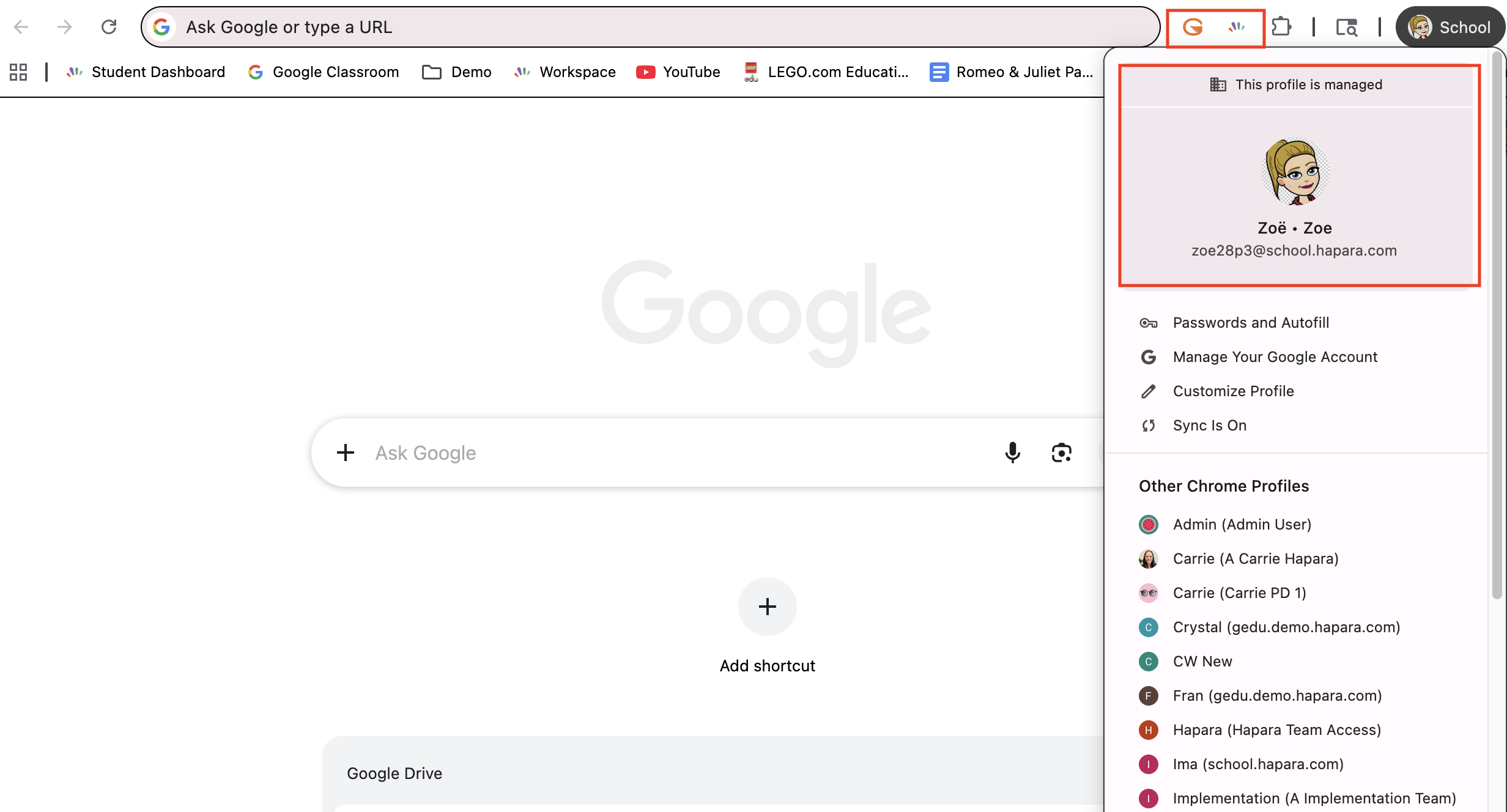1507x812 pixels.
Task: Switch to Fran (gedu.demo.hapara.com) profile
Action: [1296, 696]
